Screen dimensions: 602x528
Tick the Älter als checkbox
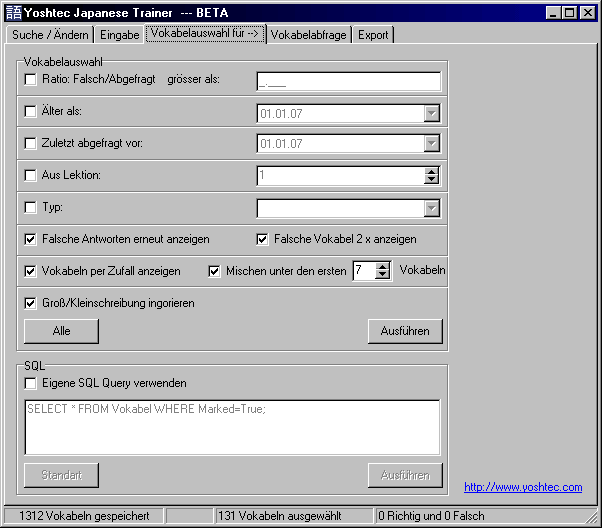[30, 111]
